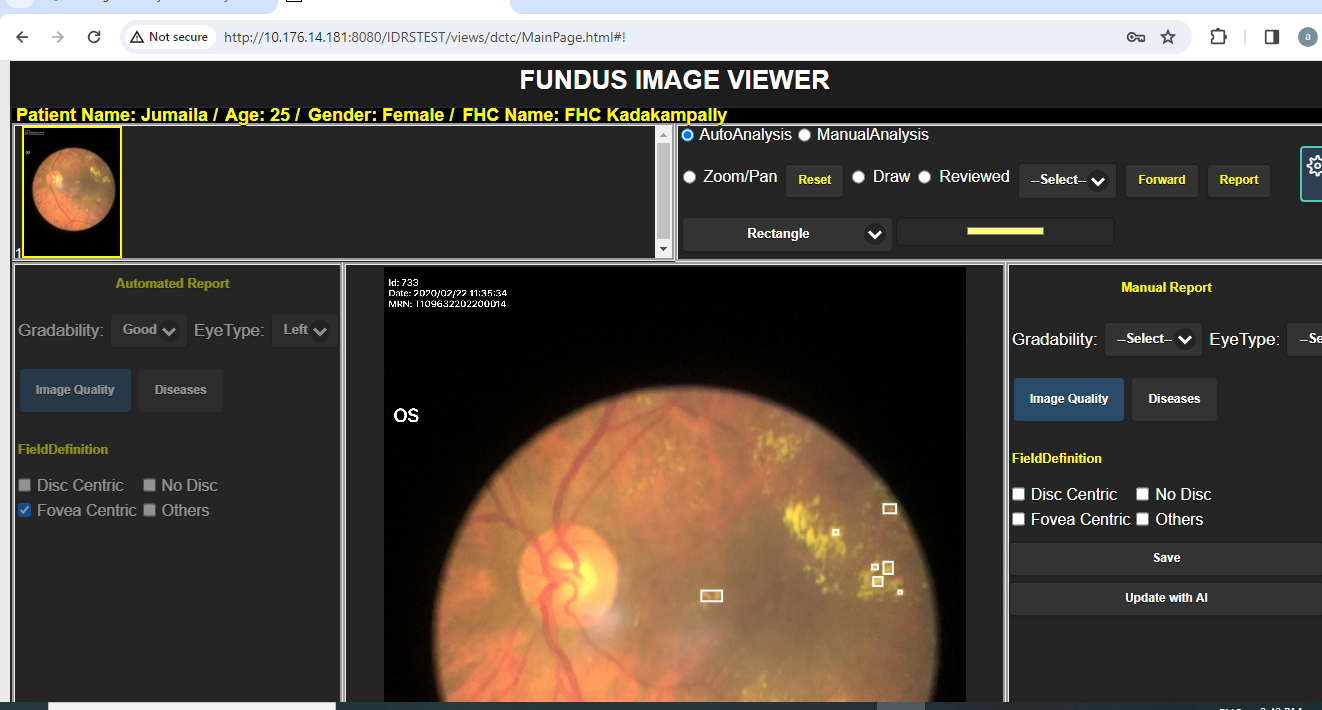Image resolution: width=1322 pixels, height=710 pixels.
Task: Open Image Quality tab in Manual Report
Action: click(1069, 399)
